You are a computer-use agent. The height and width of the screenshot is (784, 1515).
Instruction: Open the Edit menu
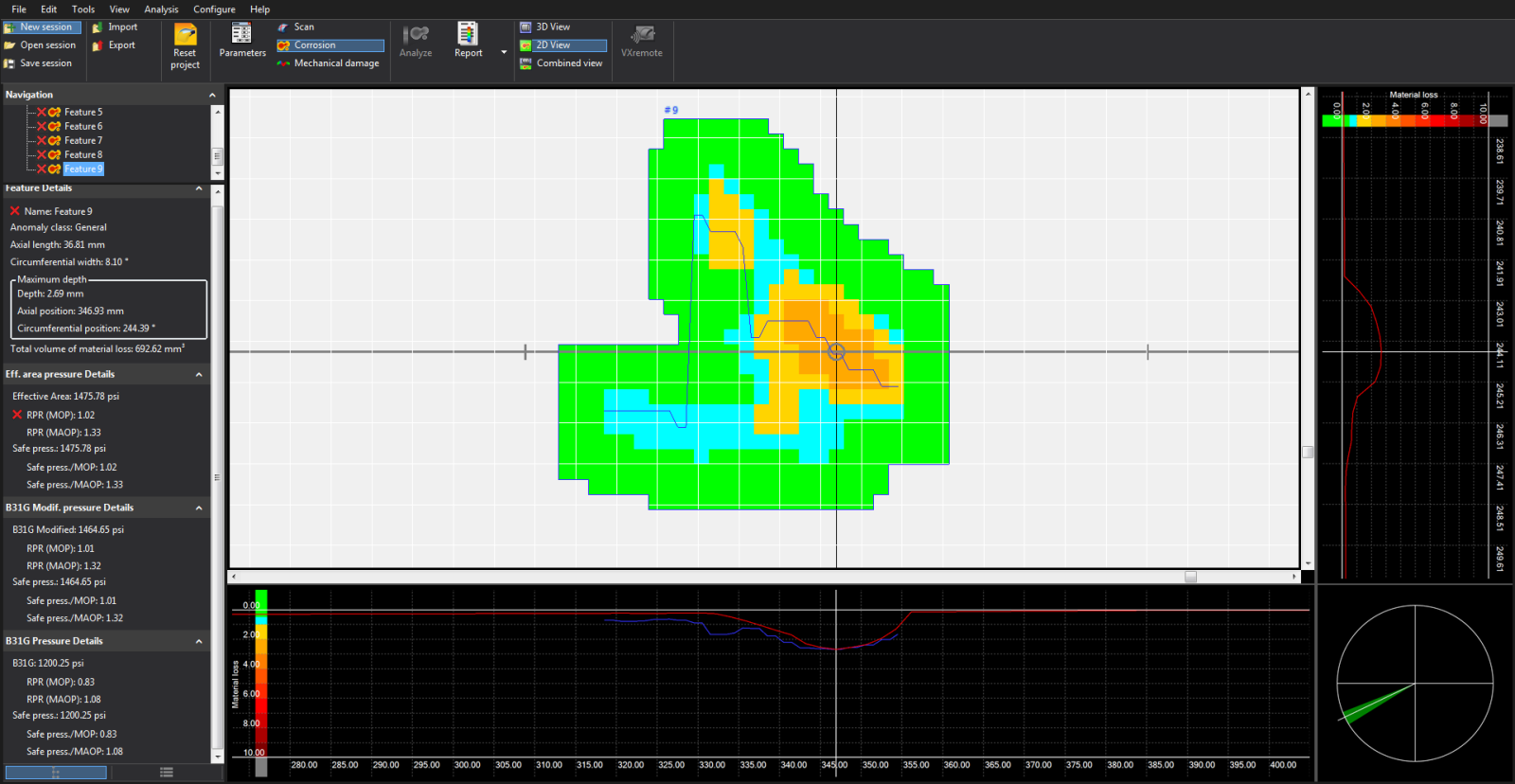[49, 9]
